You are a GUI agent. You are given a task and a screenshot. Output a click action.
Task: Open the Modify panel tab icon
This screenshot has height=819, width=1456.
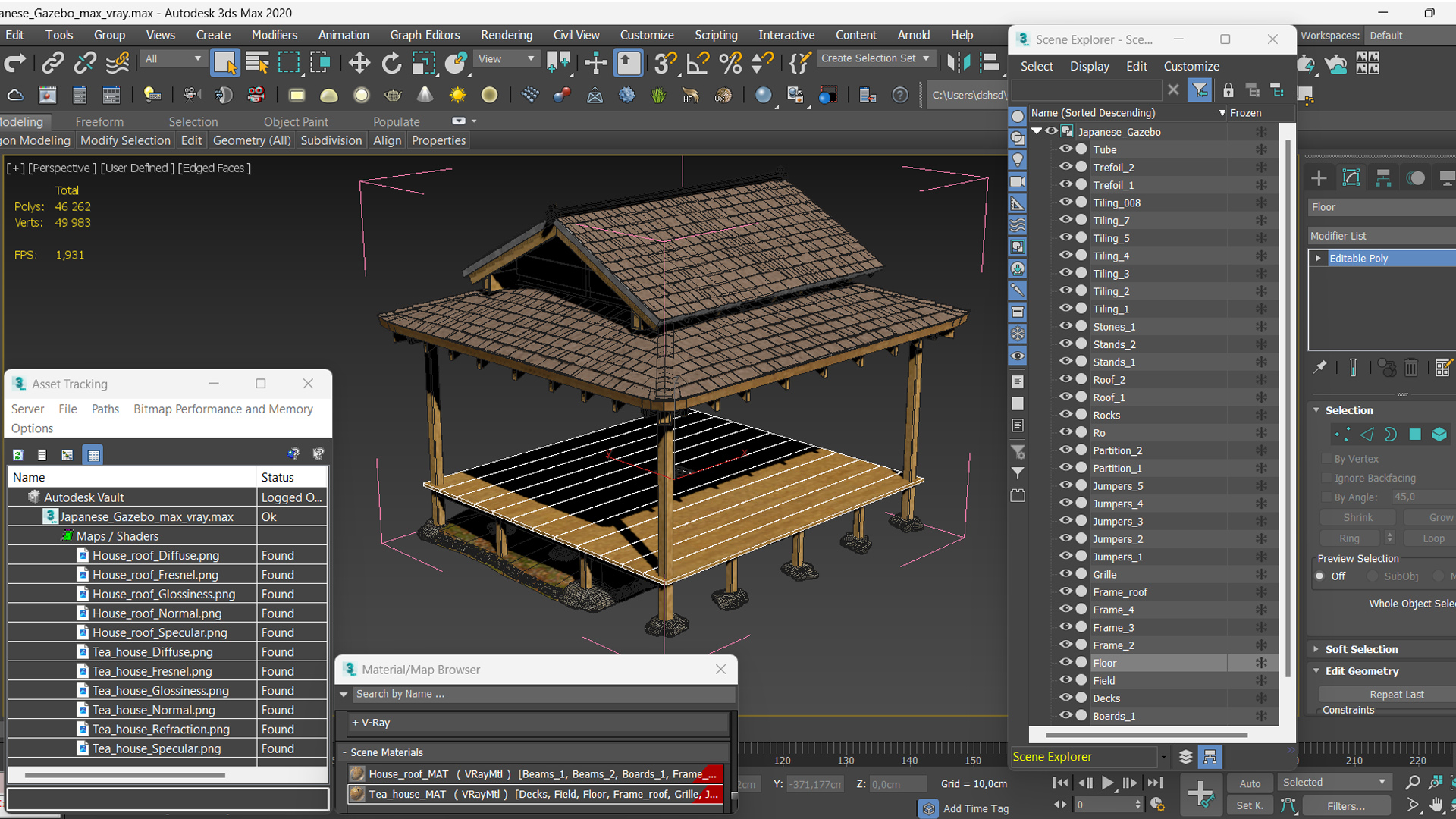click(1351, 178)
